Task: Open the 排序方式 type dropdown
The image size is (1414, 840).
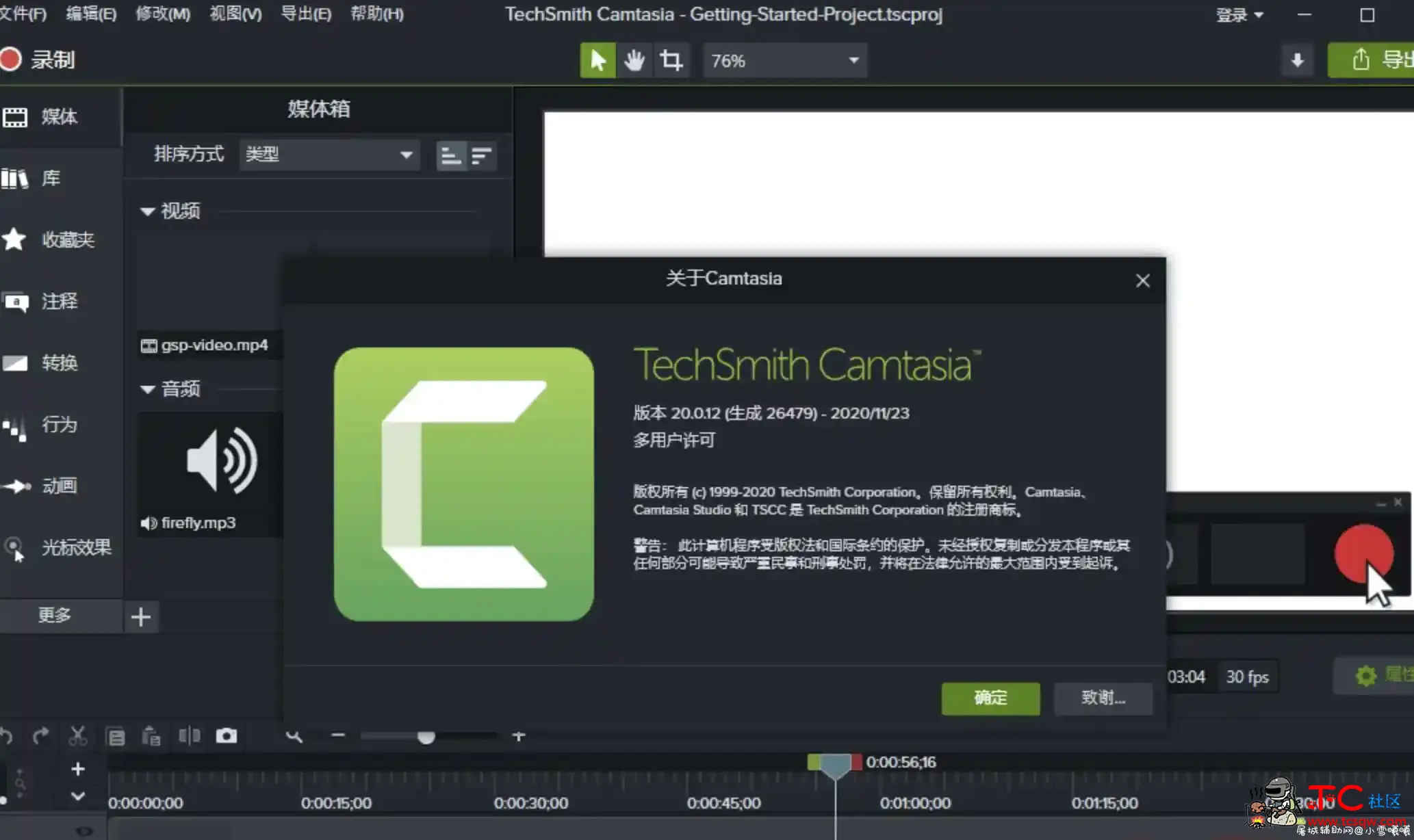Action: [x=325, y=154]
